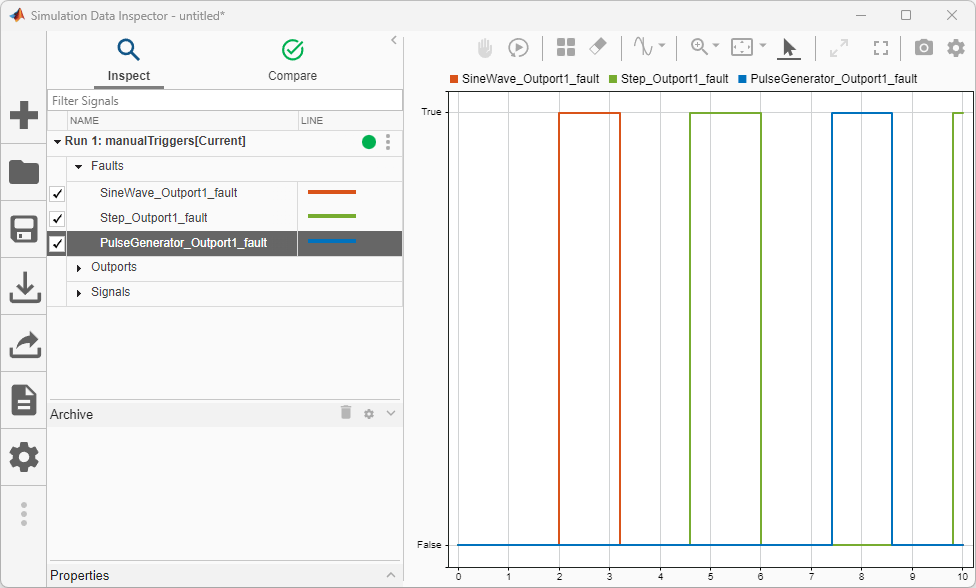Expand the Signals tree group
This screenshot has width=976, height=588.
[x=79, y=293]
